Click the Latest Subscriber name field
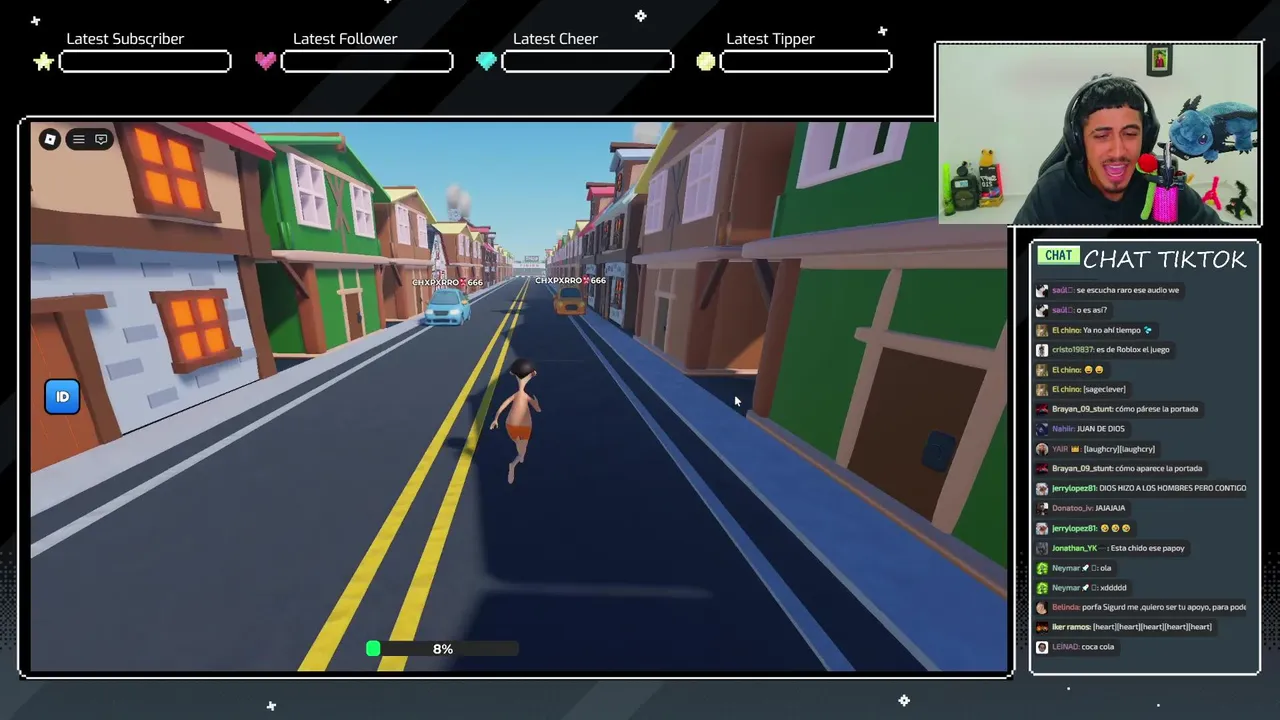1280x720 pixels. click(x=145, y=62)
